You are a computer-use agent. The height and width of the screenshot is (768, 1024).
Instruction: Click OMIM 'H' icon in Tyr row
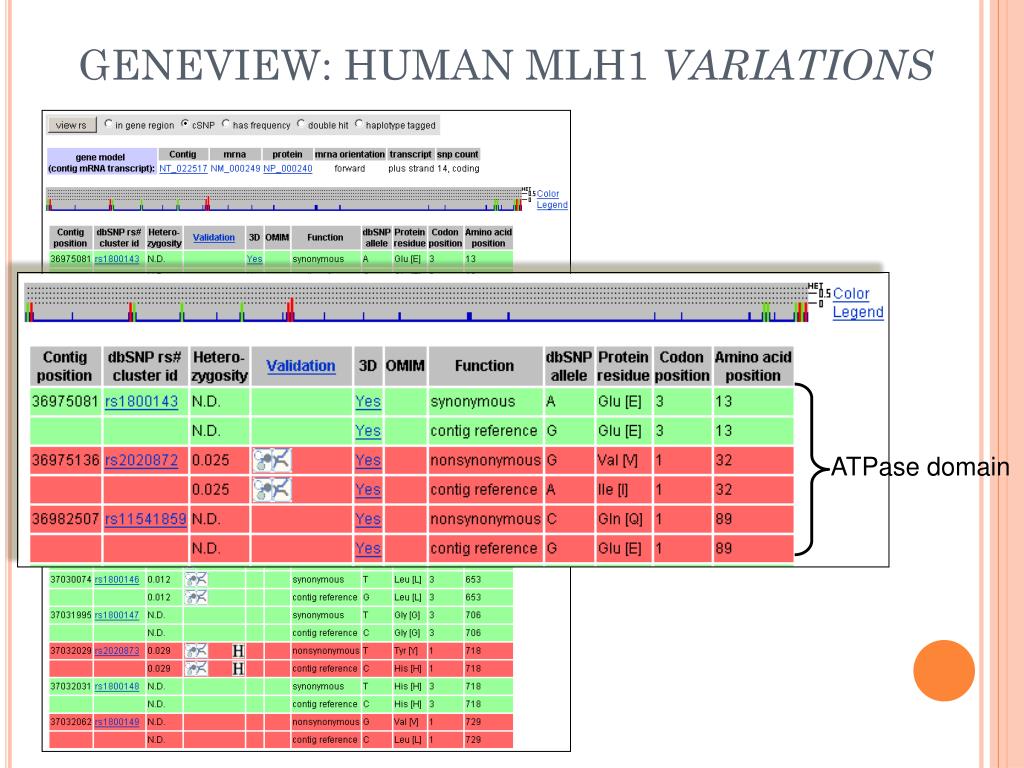click(x=238, y=651)
